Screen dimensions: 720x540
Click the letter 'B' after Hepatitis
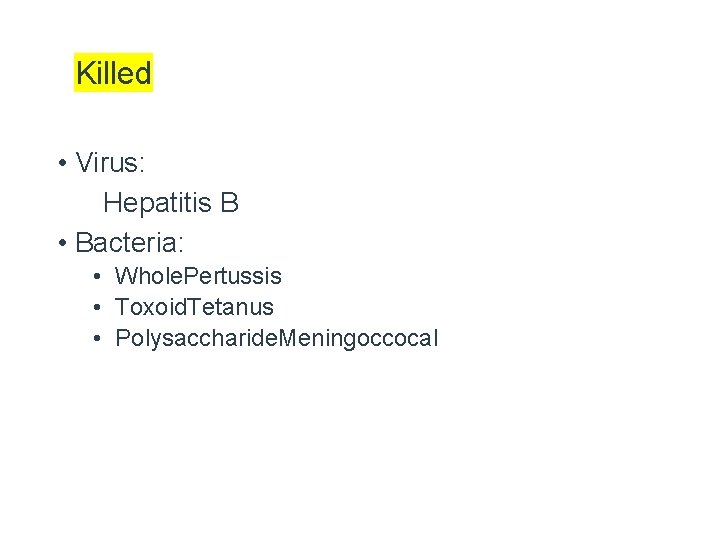[x=229, y=203]
